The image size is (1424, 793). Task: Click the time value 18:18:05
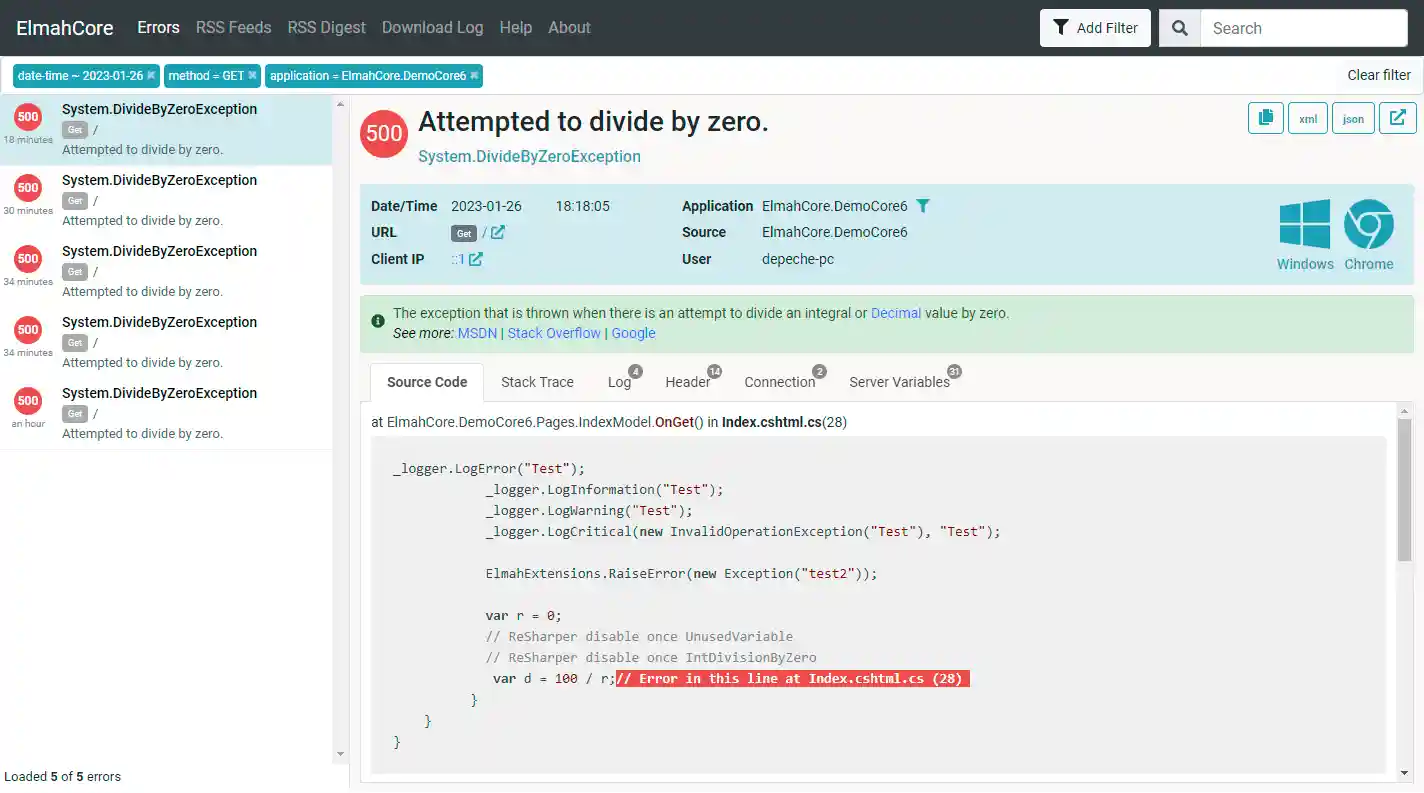pyautogui.click(x=583, y=206)
